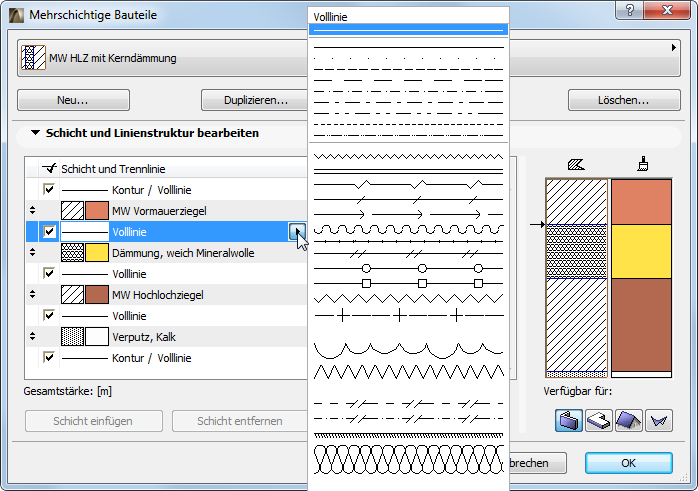
Task: Click the checkmark header icon in layer list
Action: (49, 168)
